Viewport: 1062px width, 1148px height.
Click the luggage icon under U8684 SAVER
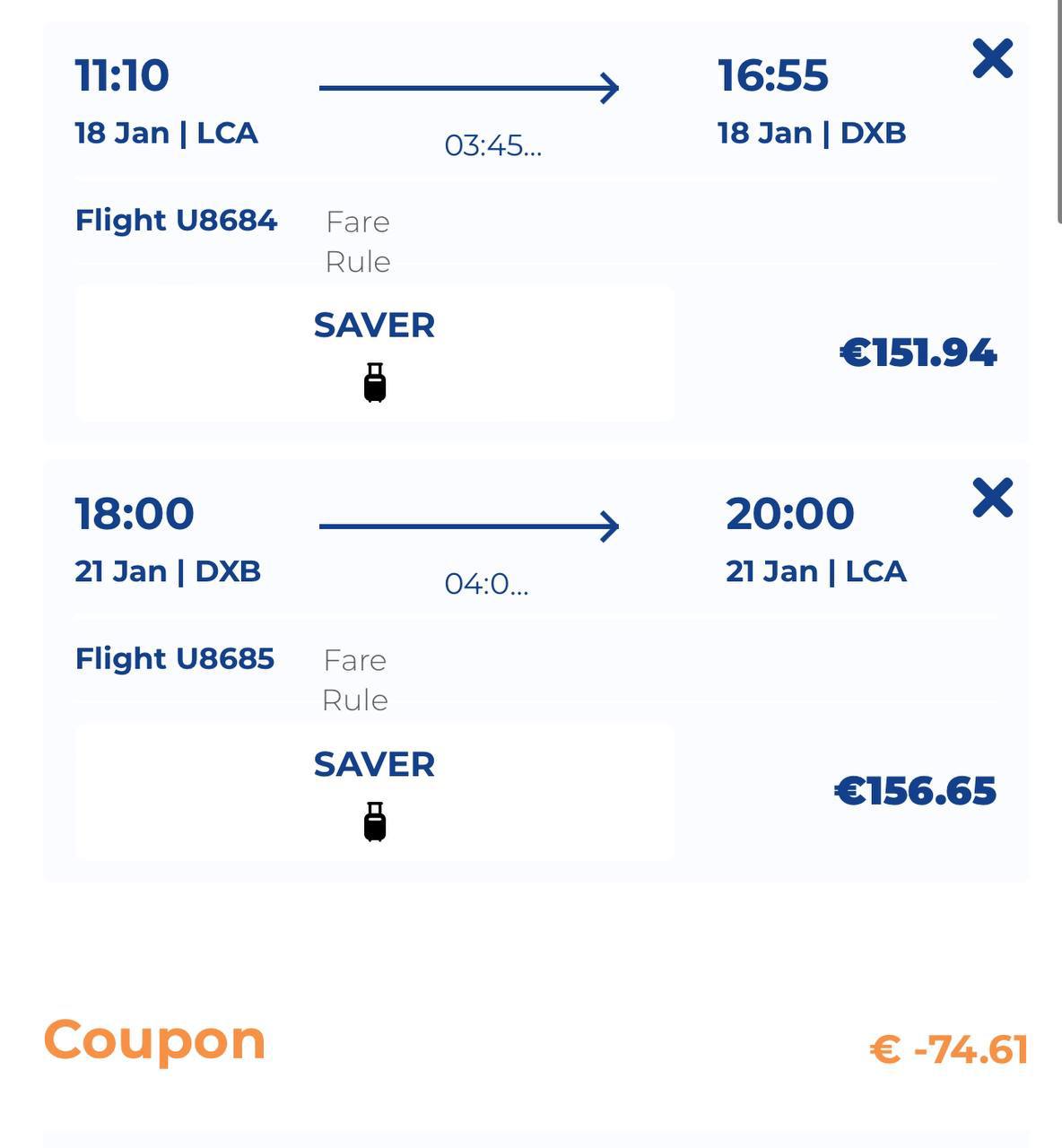(375, 383)
